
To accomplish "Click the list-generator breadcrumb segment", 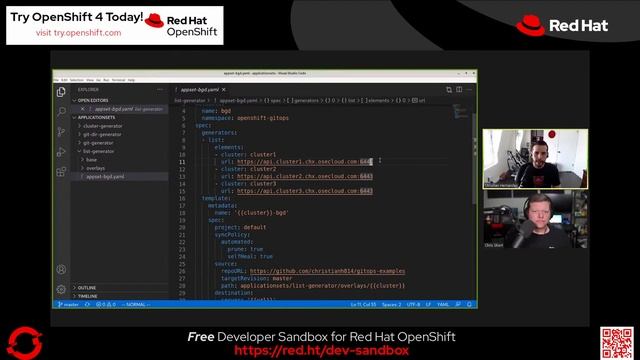I will coord(190,100).
